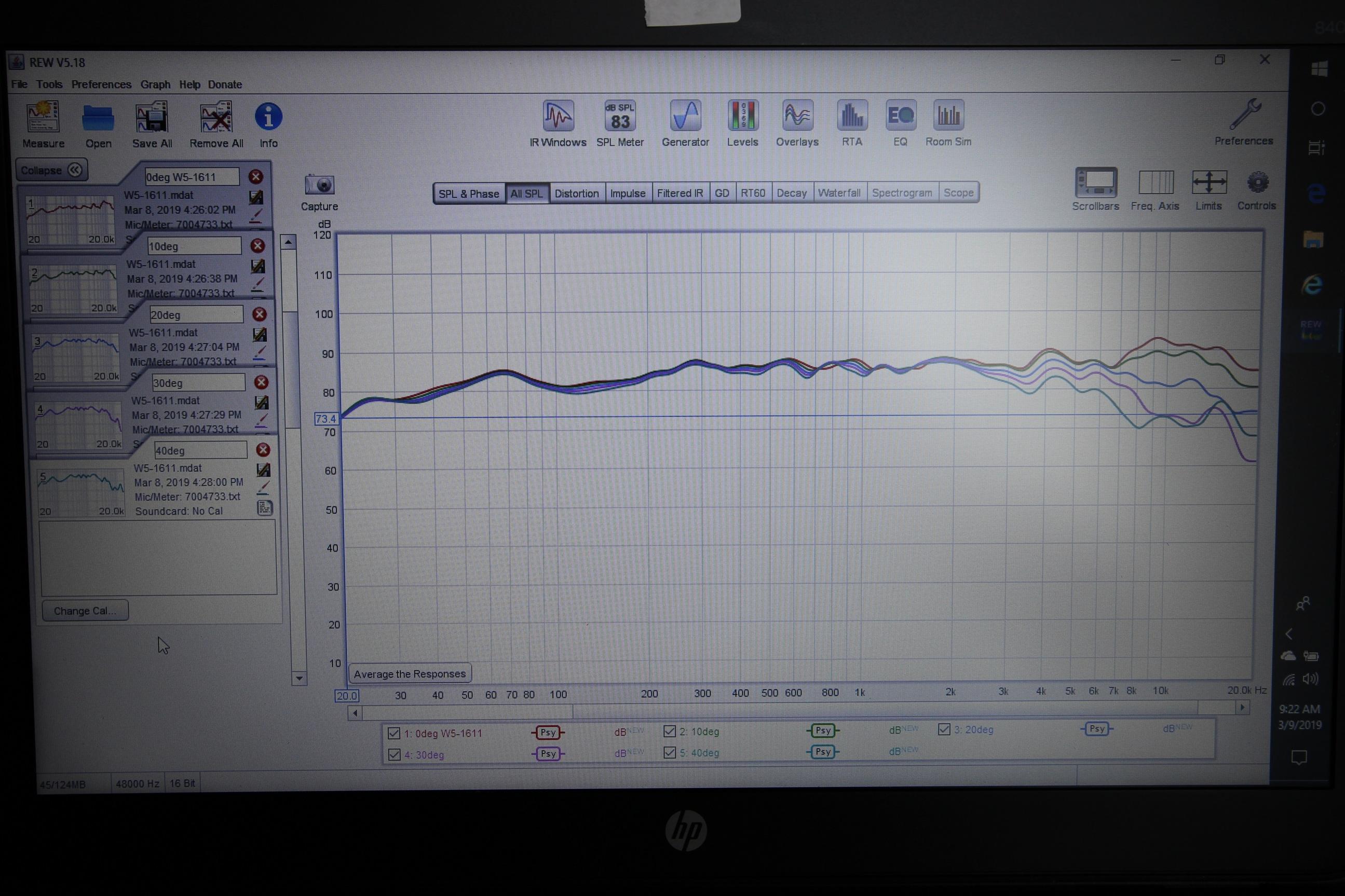Image resolution: width=1345 pixels, height=896 pixels.
Task: Open the Levels meter
Action: click(x=742, y=115)
